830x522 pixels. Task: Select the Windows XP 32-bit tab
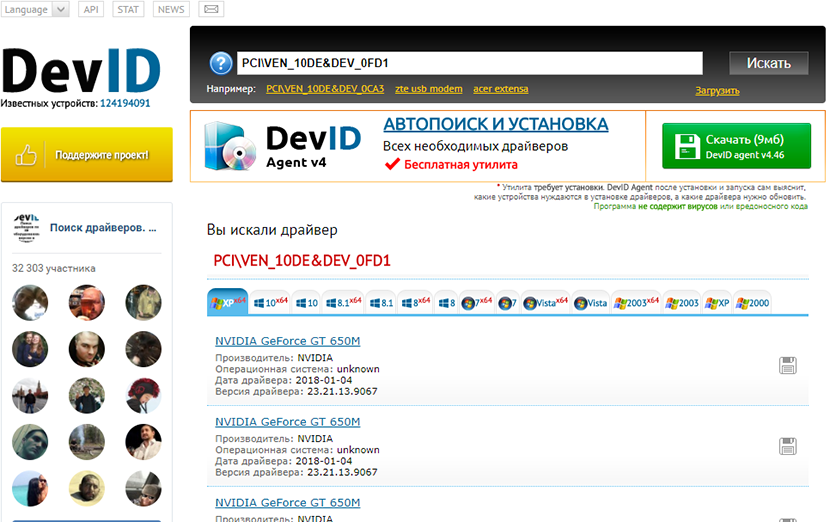[x=717, y=303]
